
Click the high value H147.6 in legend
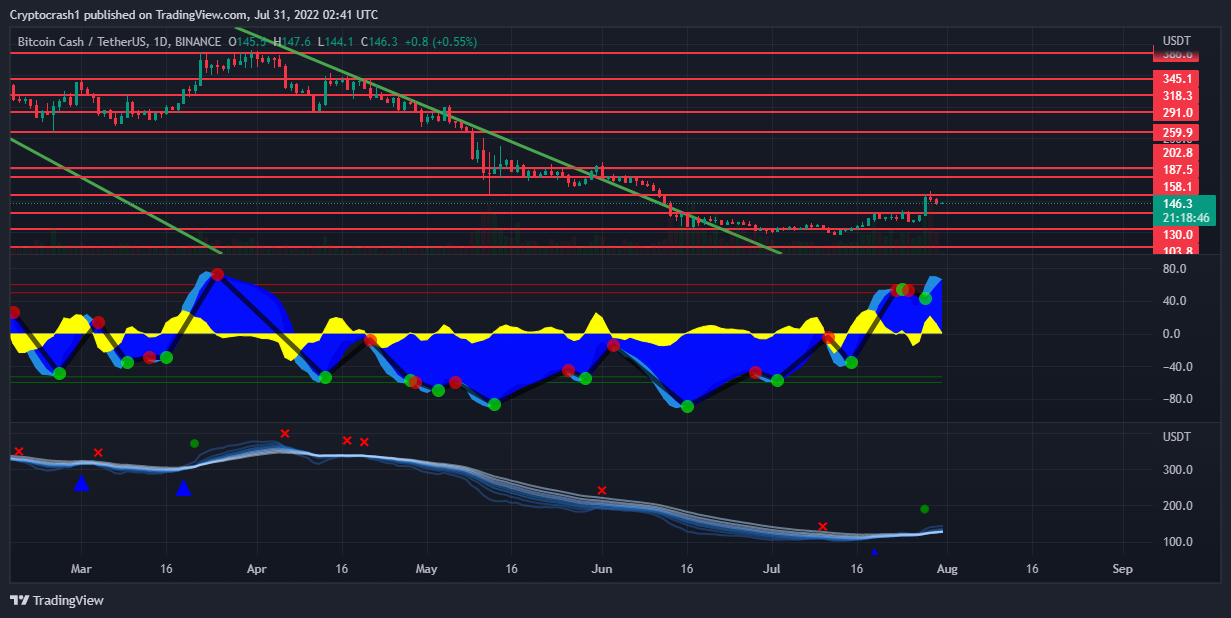(292, 42)
